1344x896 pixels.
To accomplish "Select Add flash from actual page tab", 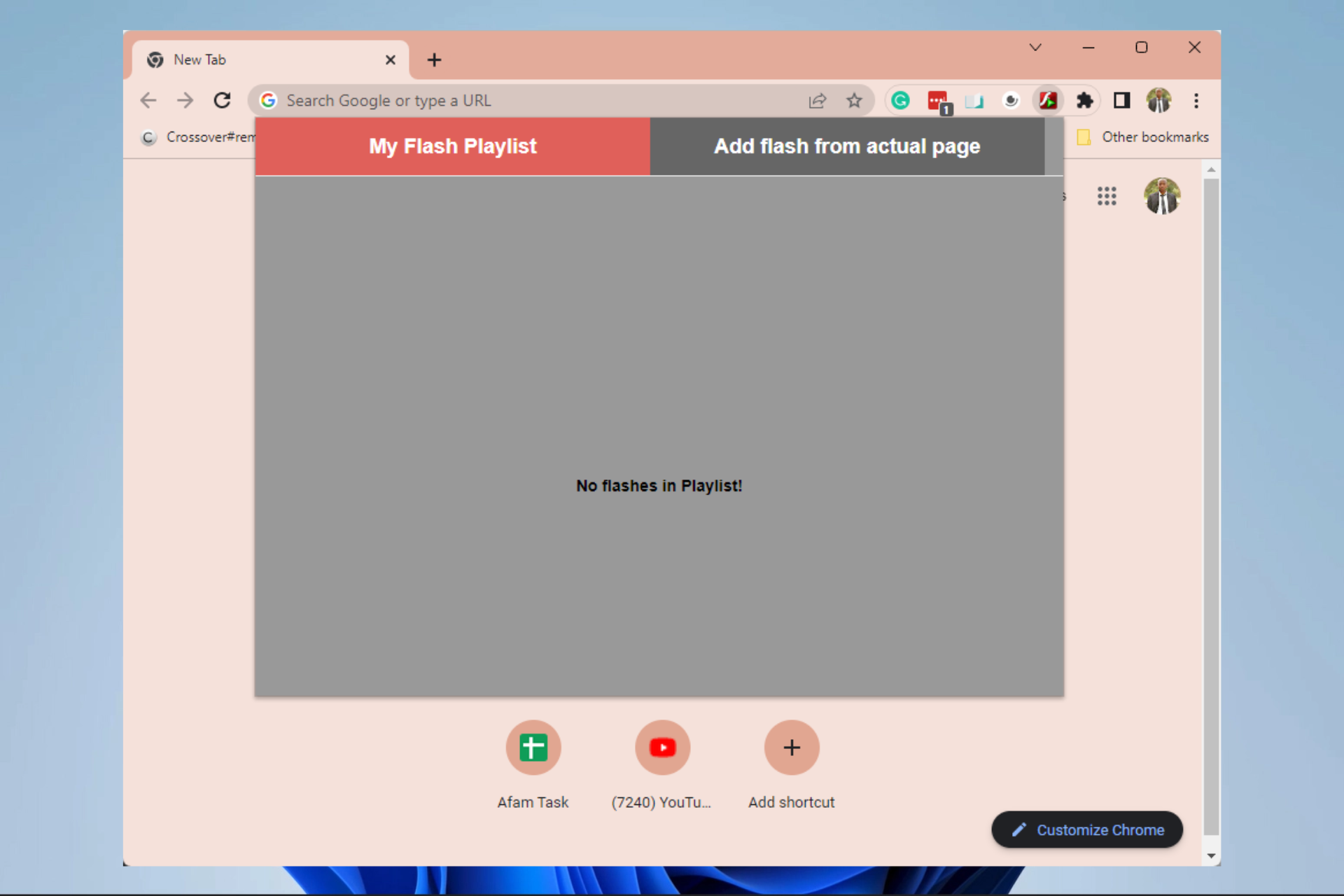I will click(x=846, y=146).
